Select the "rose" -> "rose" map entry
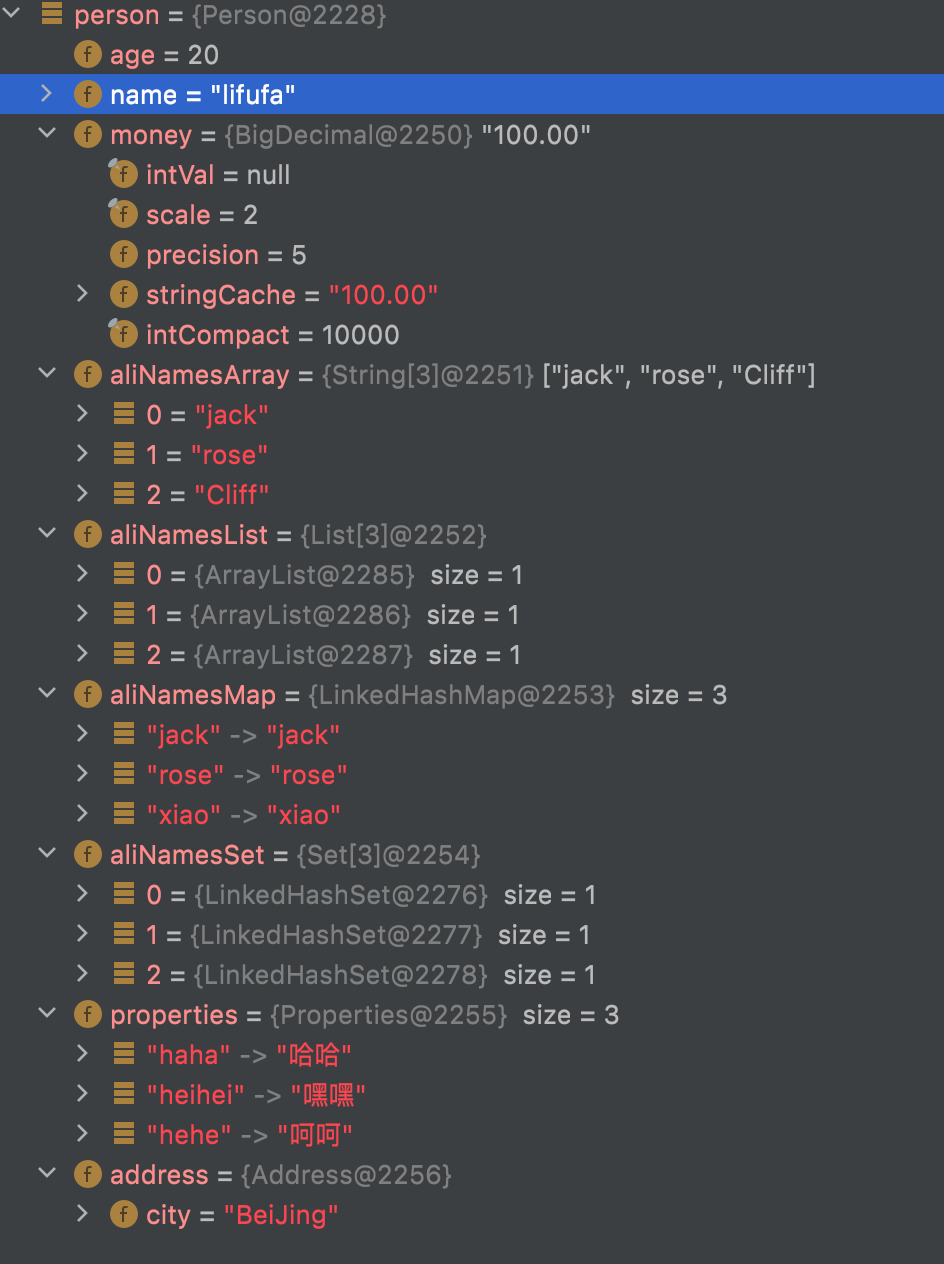 (472, 775)
